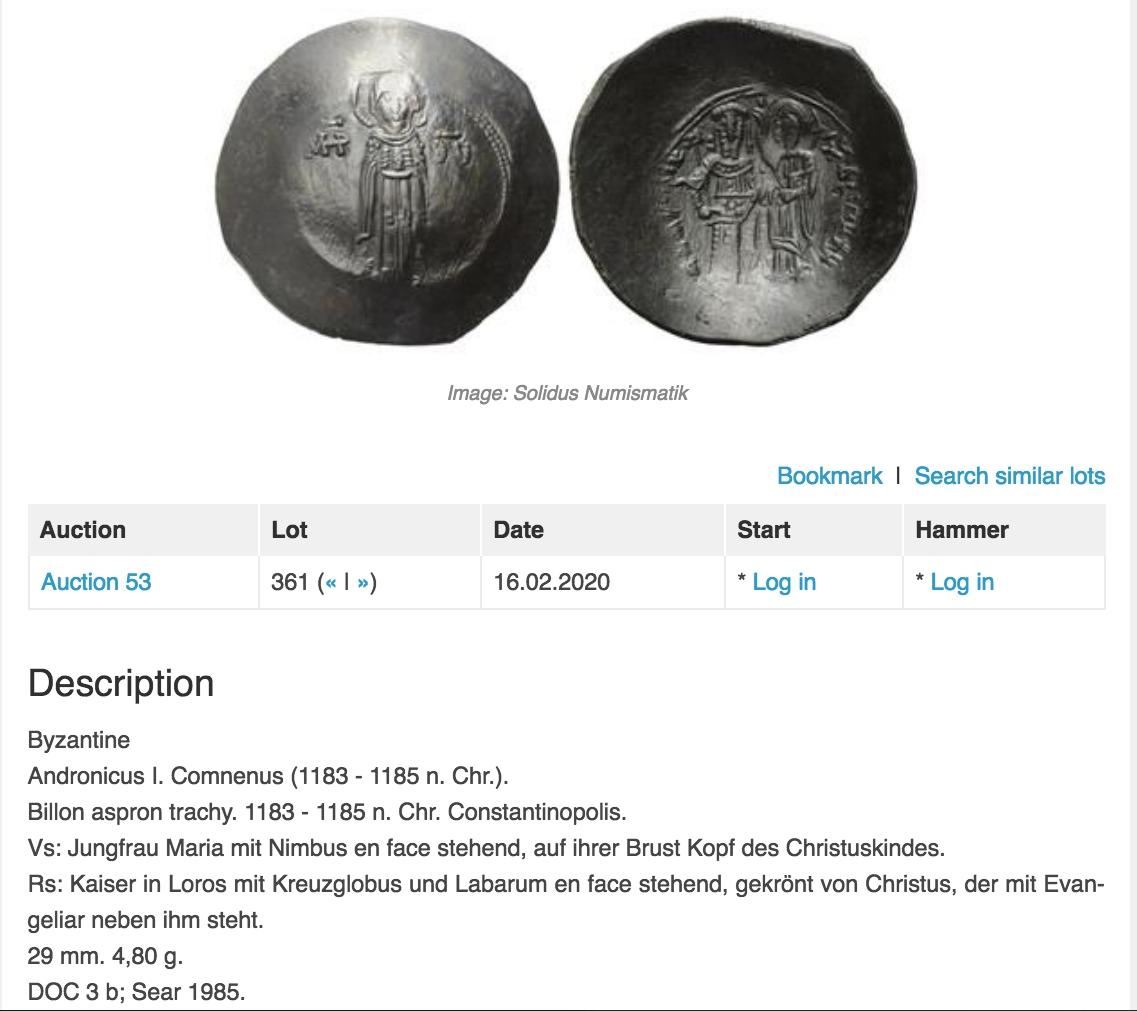1137x1011 pixels.
Task: Click the Description heading
Action: click(121, 683)
